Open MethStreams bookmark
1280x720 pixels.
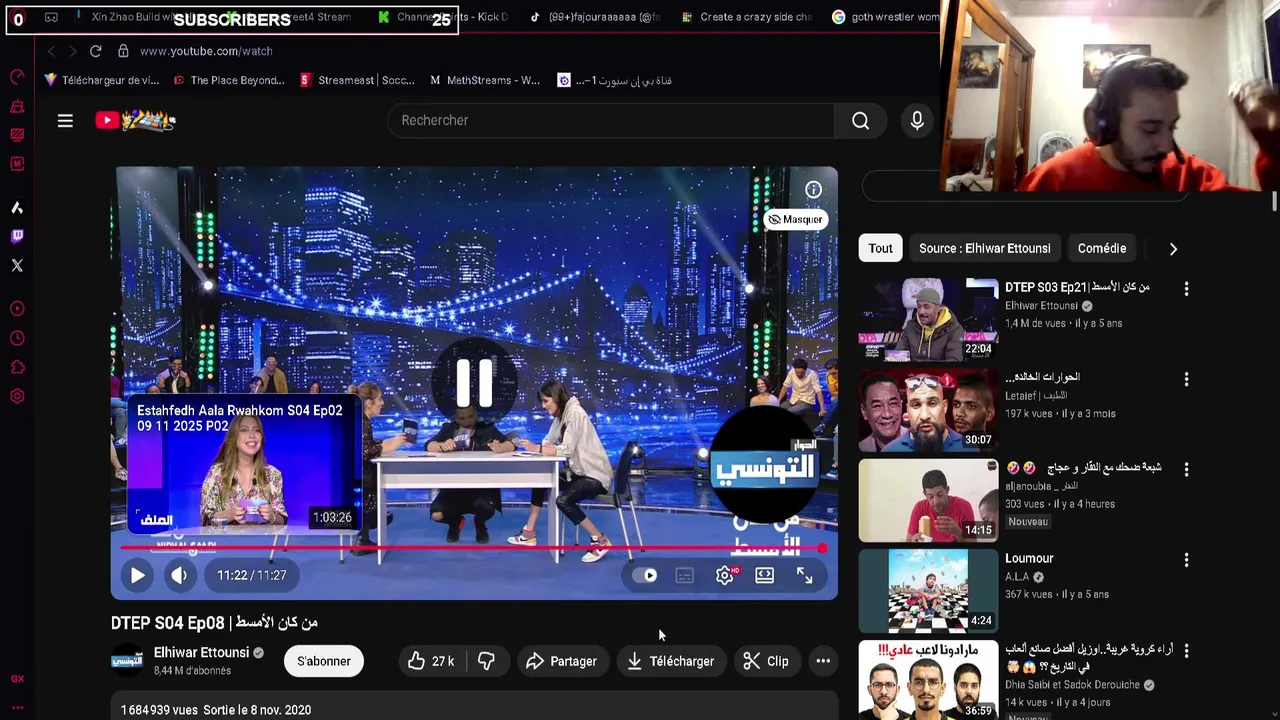pyautogui.click(x=485, y=80)
